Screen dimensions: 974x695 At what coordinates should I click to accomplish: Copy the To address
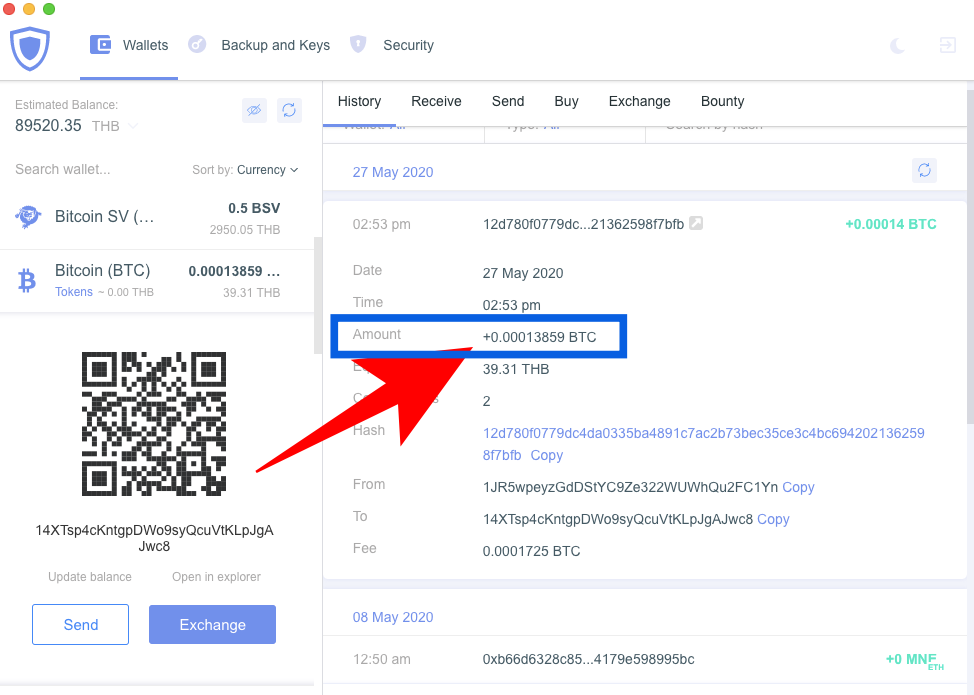coord(773,519)
